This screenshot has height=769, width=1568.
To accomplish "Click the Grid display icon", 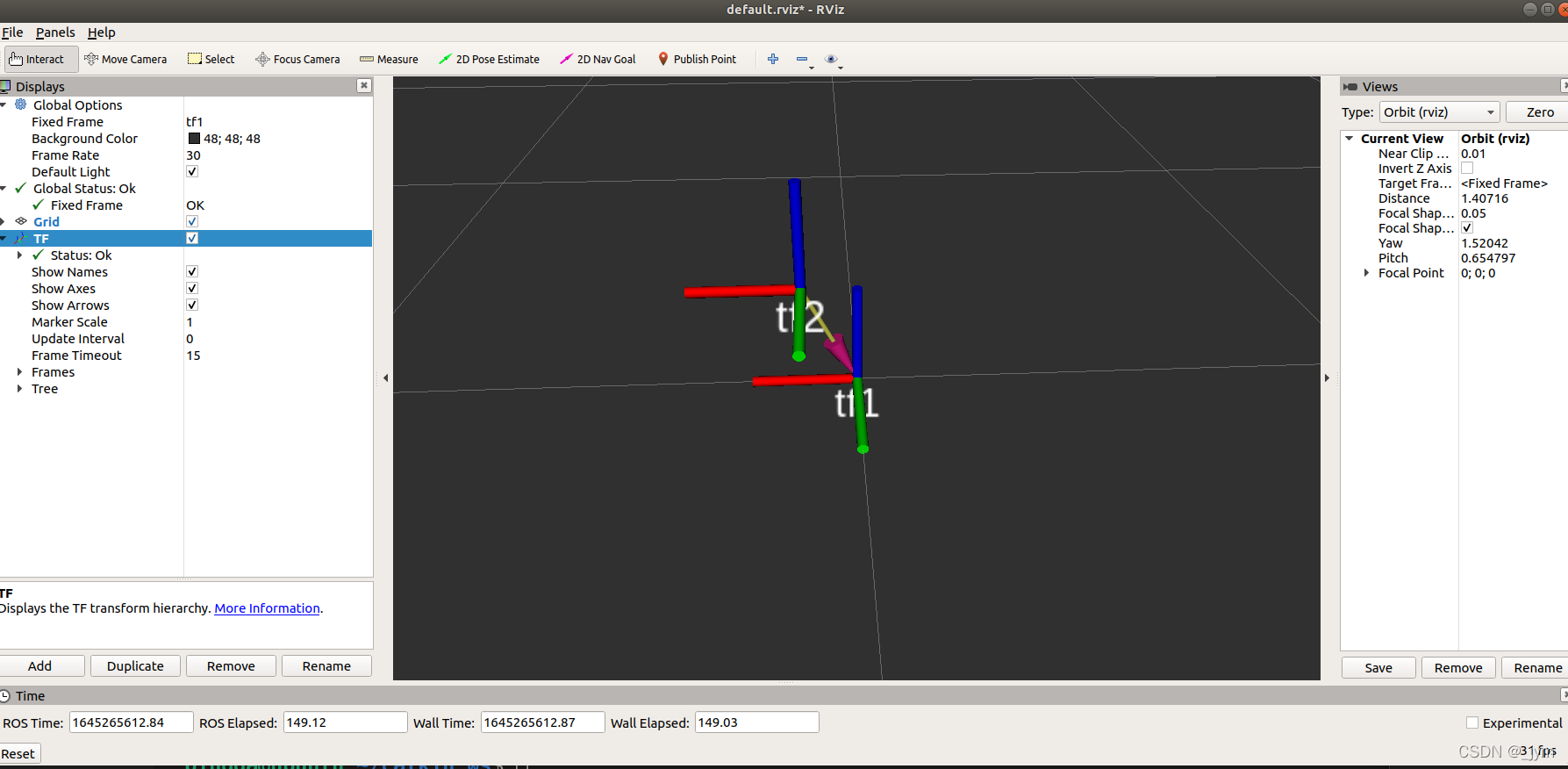I will pos(21,221).
